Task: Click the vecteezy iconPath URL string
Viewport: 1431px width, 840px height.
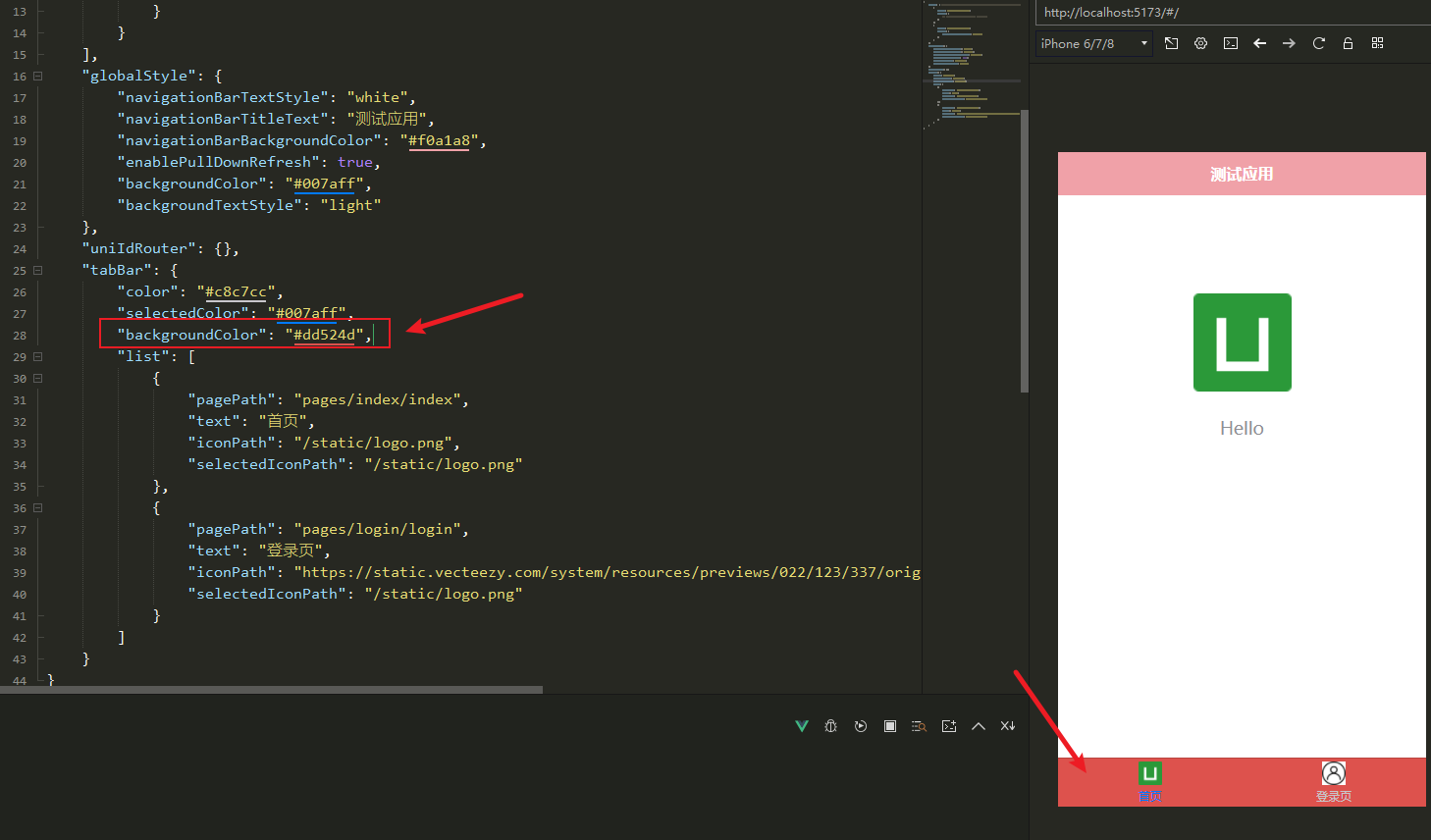Action: pyautogui.click(x=607, y=572)
